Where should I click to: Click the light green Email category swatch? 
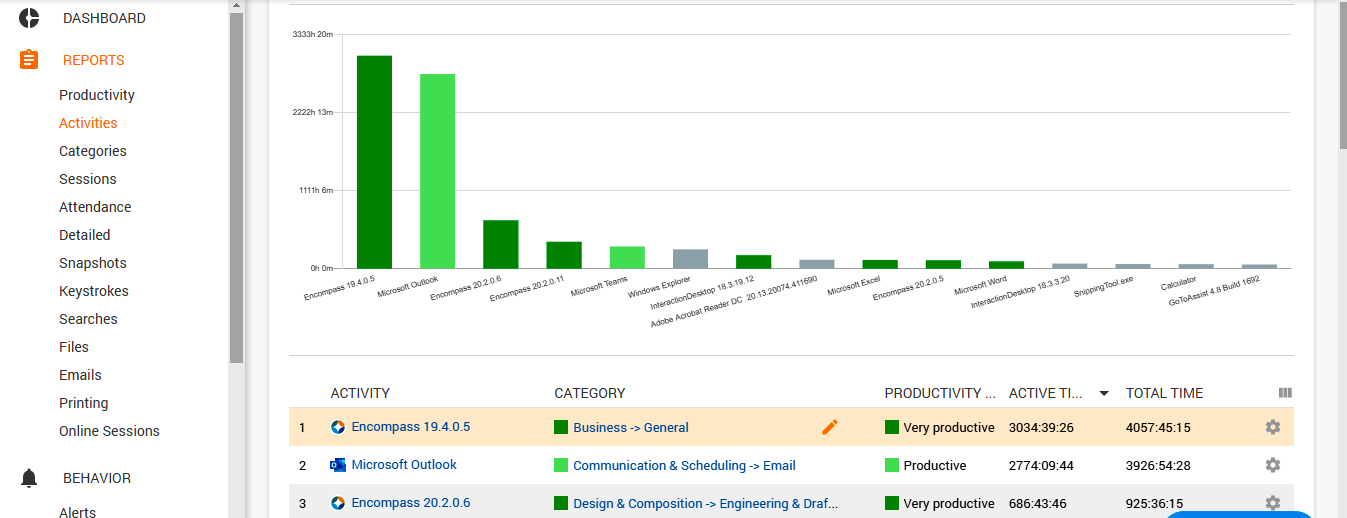click(561, 465)
